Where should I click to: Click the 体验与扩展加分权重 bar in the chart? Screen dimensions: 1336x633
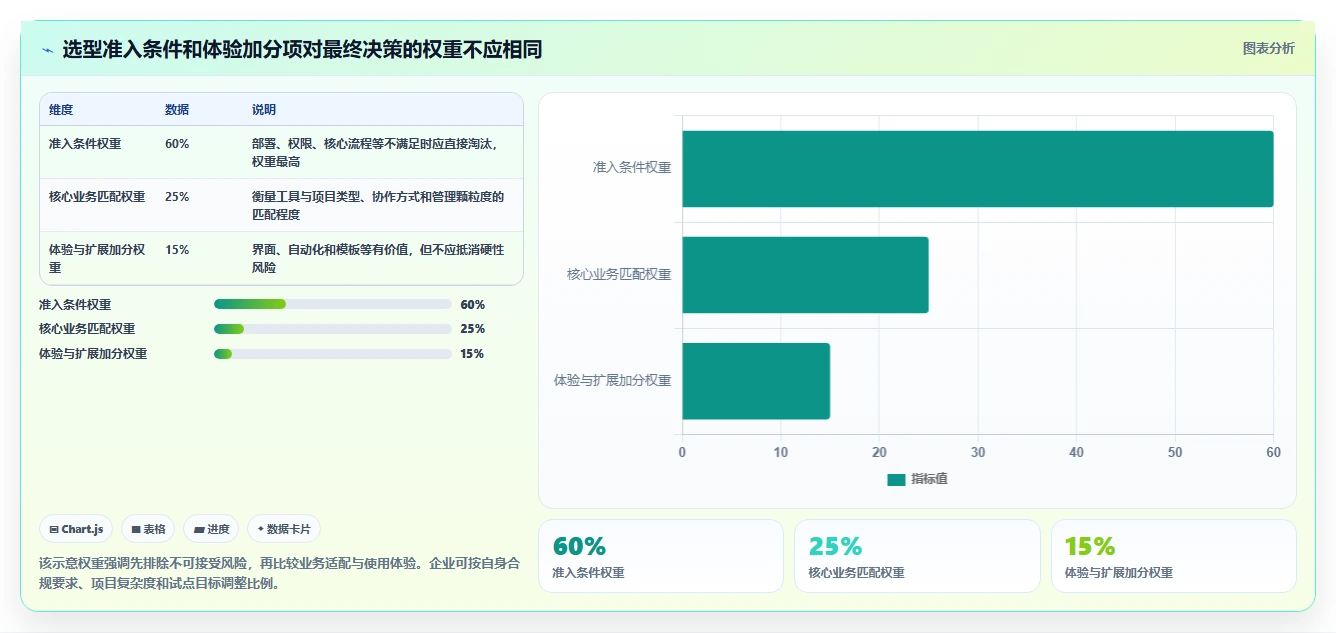pos(756,381)
